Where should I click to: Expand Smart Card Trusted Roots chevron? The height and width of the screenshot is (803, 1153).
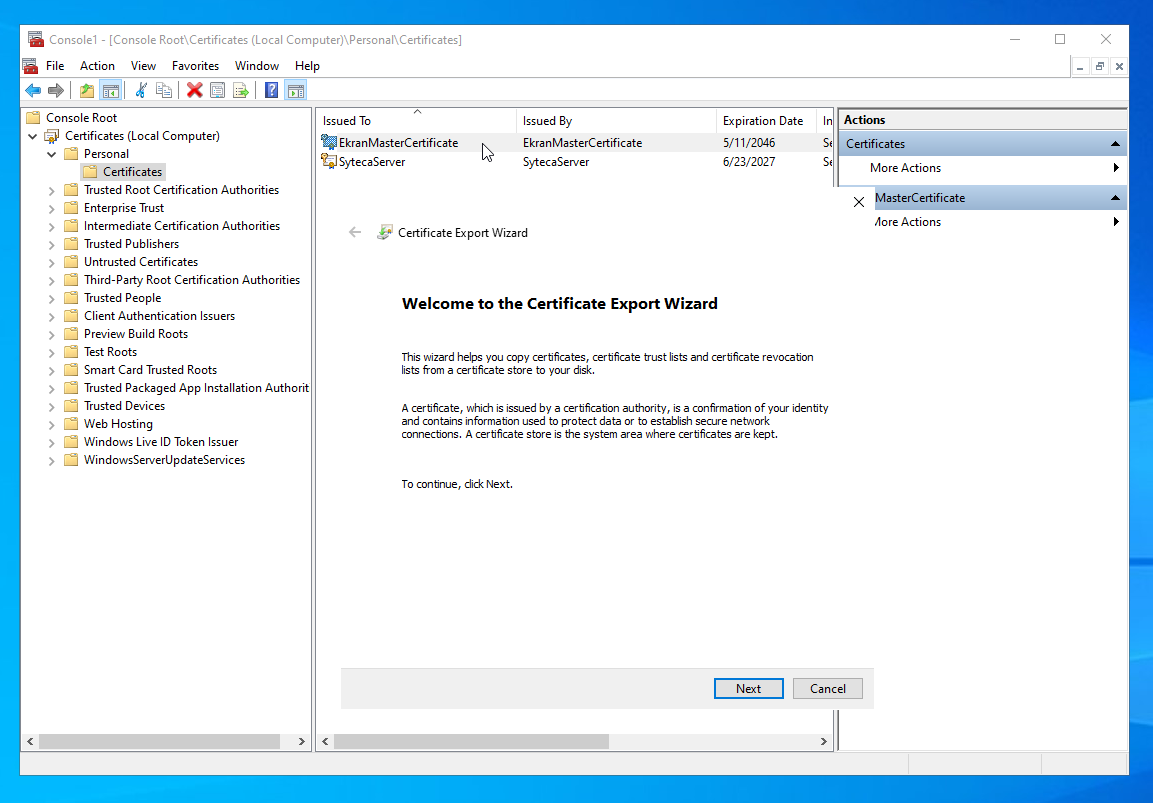tap(51, 371)
